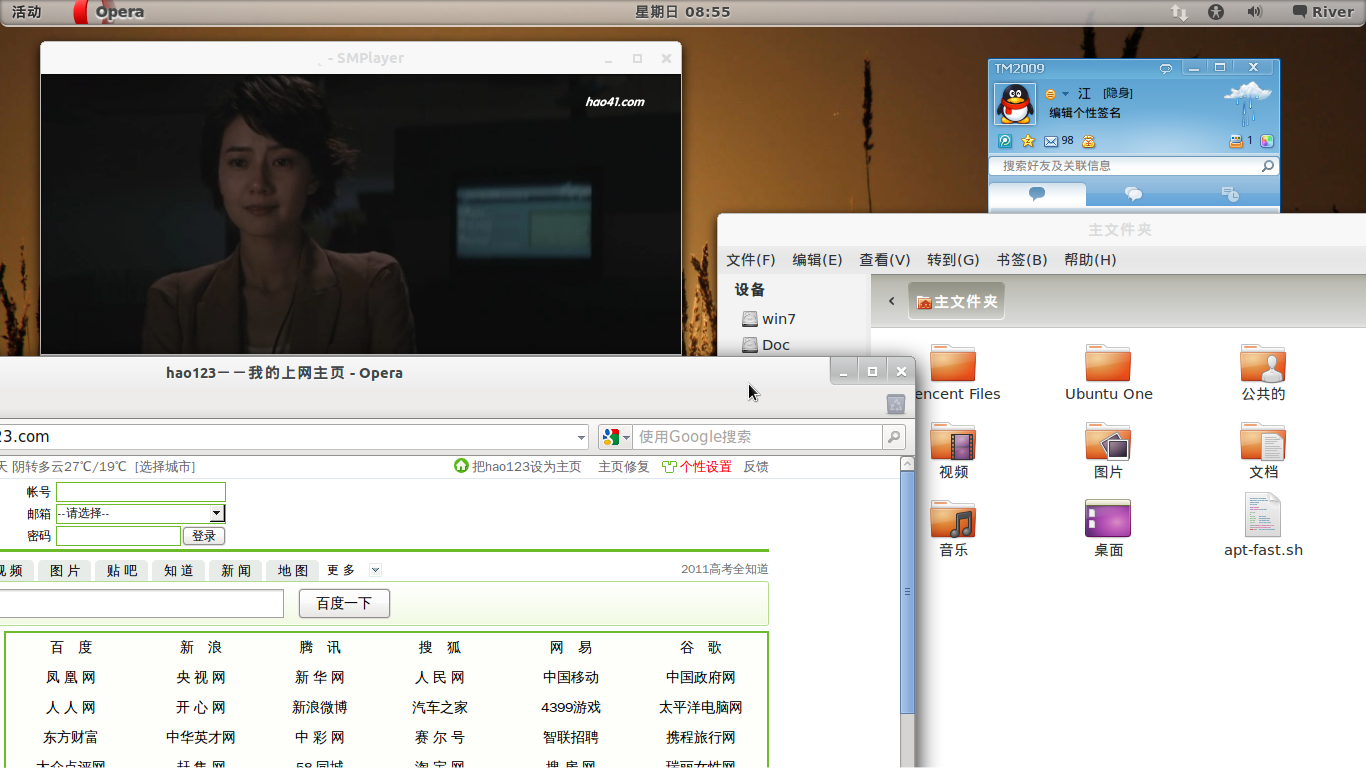1366x768 pixels.
Task: Select the 新闻 tab on hao123
Action: tap(236, 570)
